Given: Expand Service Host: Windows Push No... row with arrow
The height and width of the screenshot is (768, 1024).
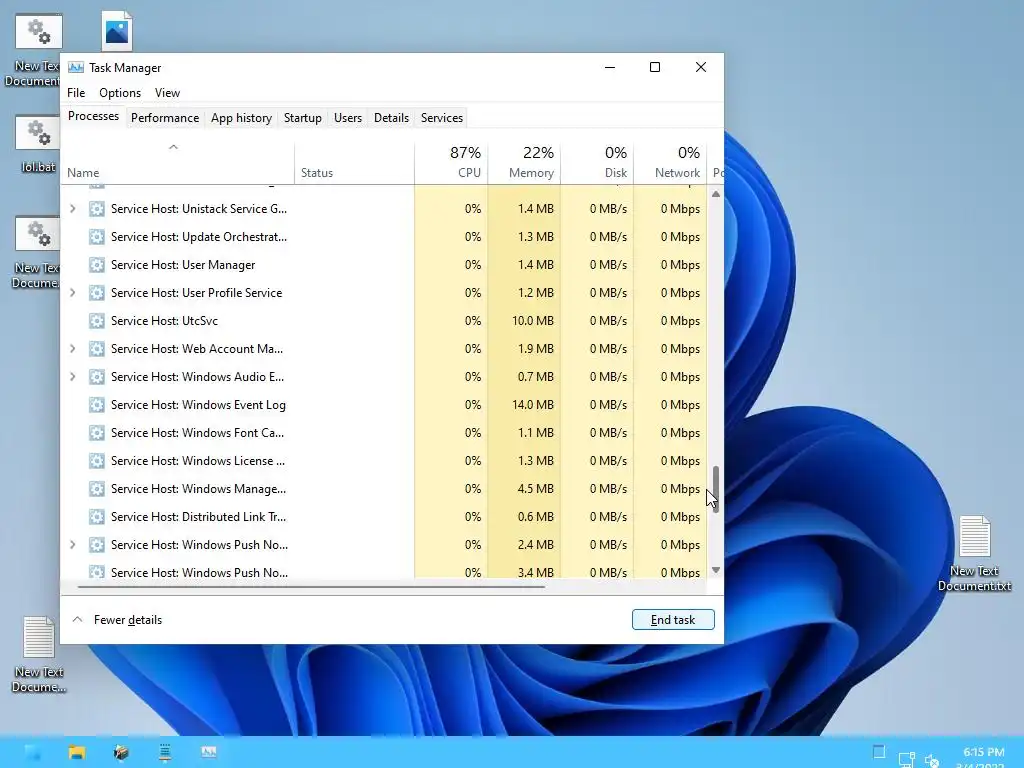Looking at the screenshot, I should [72, 545].
